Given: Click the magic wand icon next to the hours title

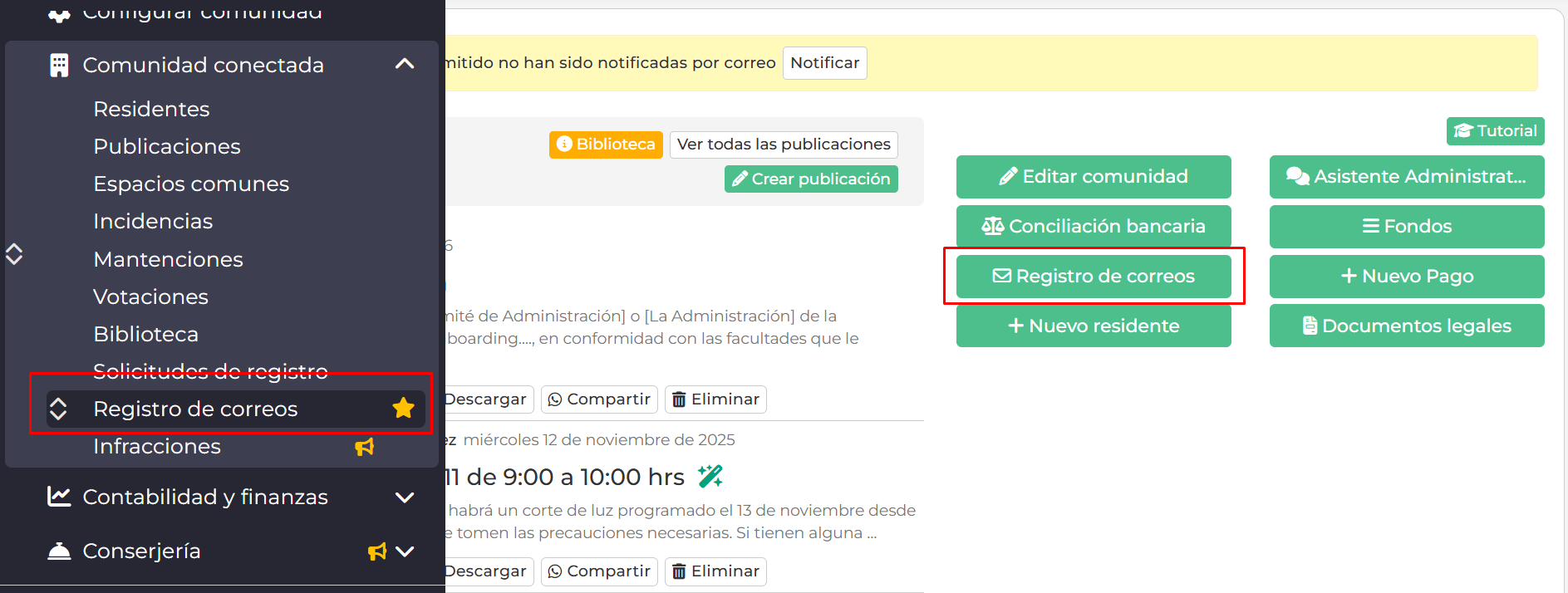Looking at the screenshot, I should coord(710,476).
